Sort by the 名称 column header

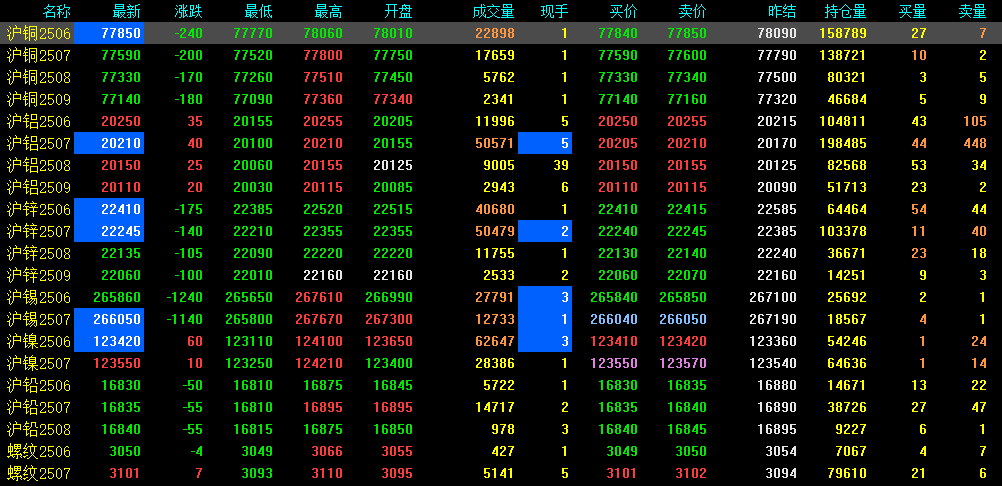click(56, 11)
